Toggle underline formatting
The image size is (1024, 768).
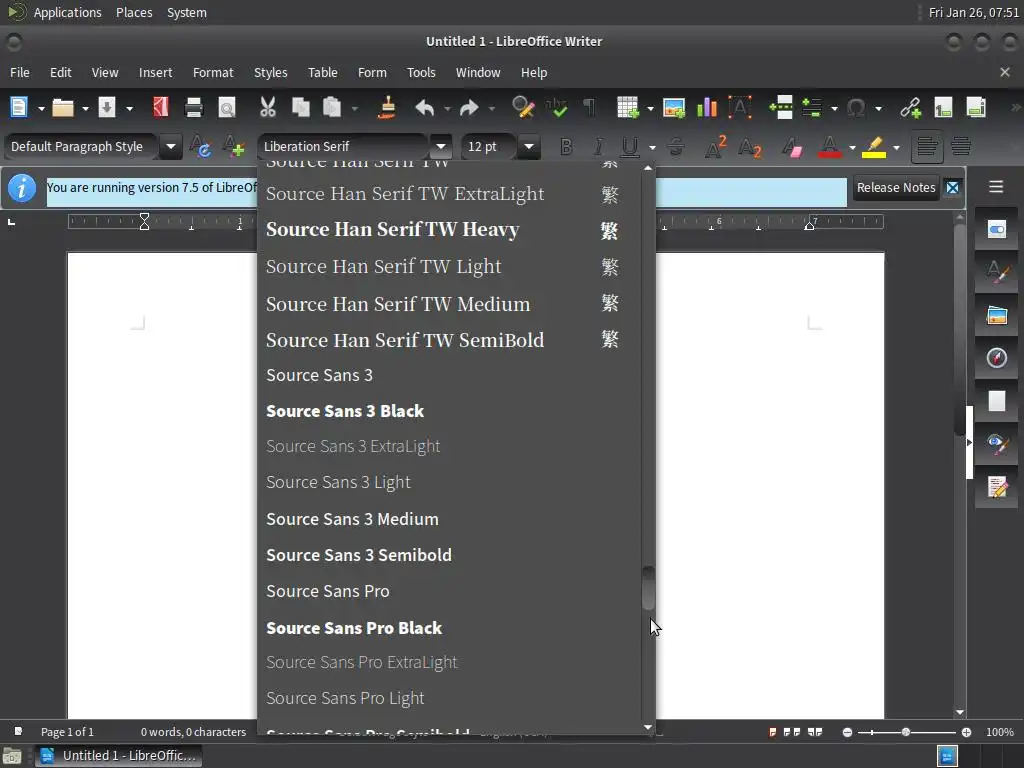coord(630,147)
